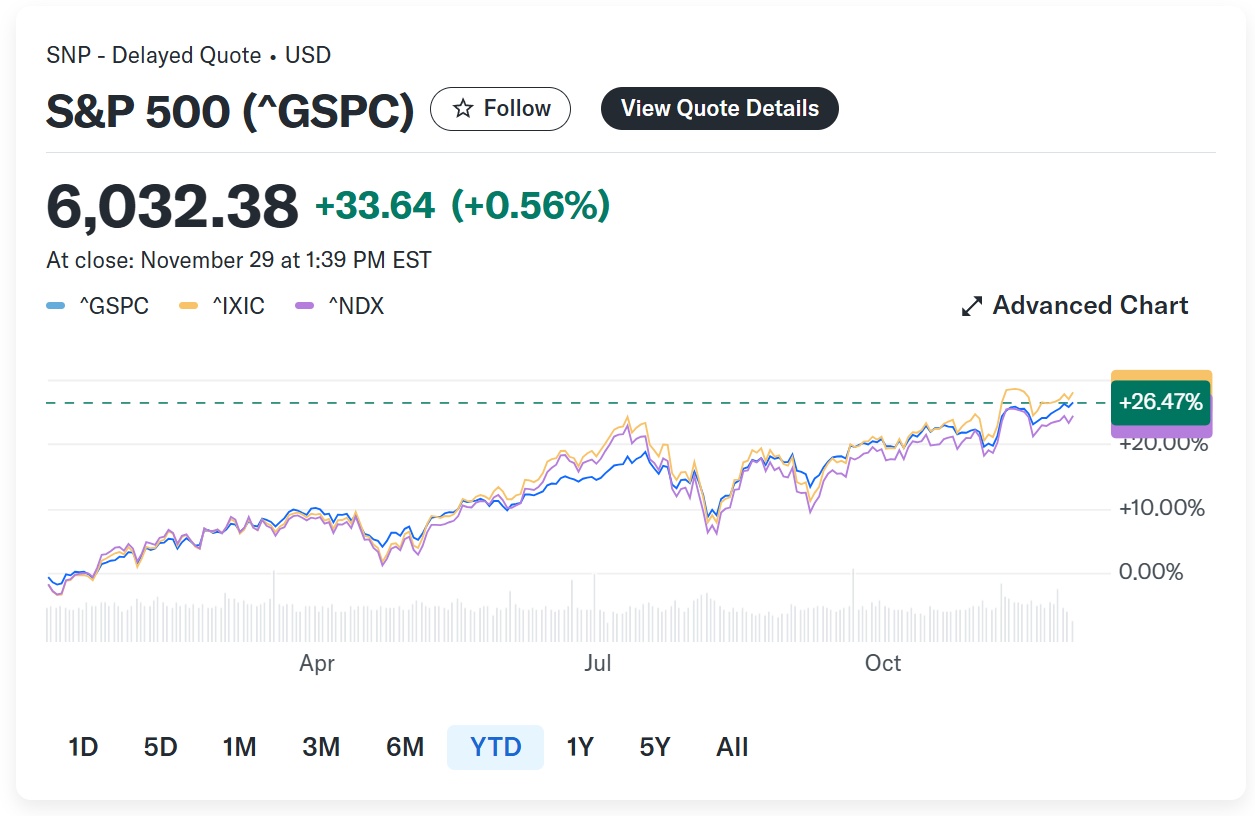This screenshot has width=1255, height=816.
Task: Toggle the ^NDX comparison series label
Action: coord(356,306)
